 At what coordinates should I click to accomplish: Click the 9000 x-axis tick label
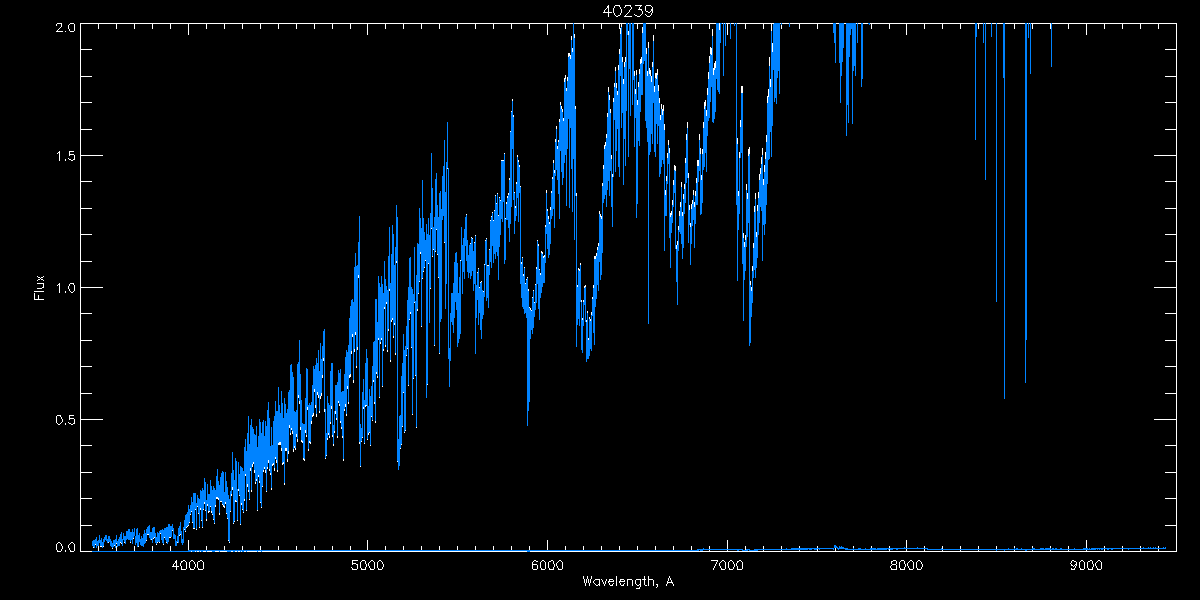(x=1086, y=564)
